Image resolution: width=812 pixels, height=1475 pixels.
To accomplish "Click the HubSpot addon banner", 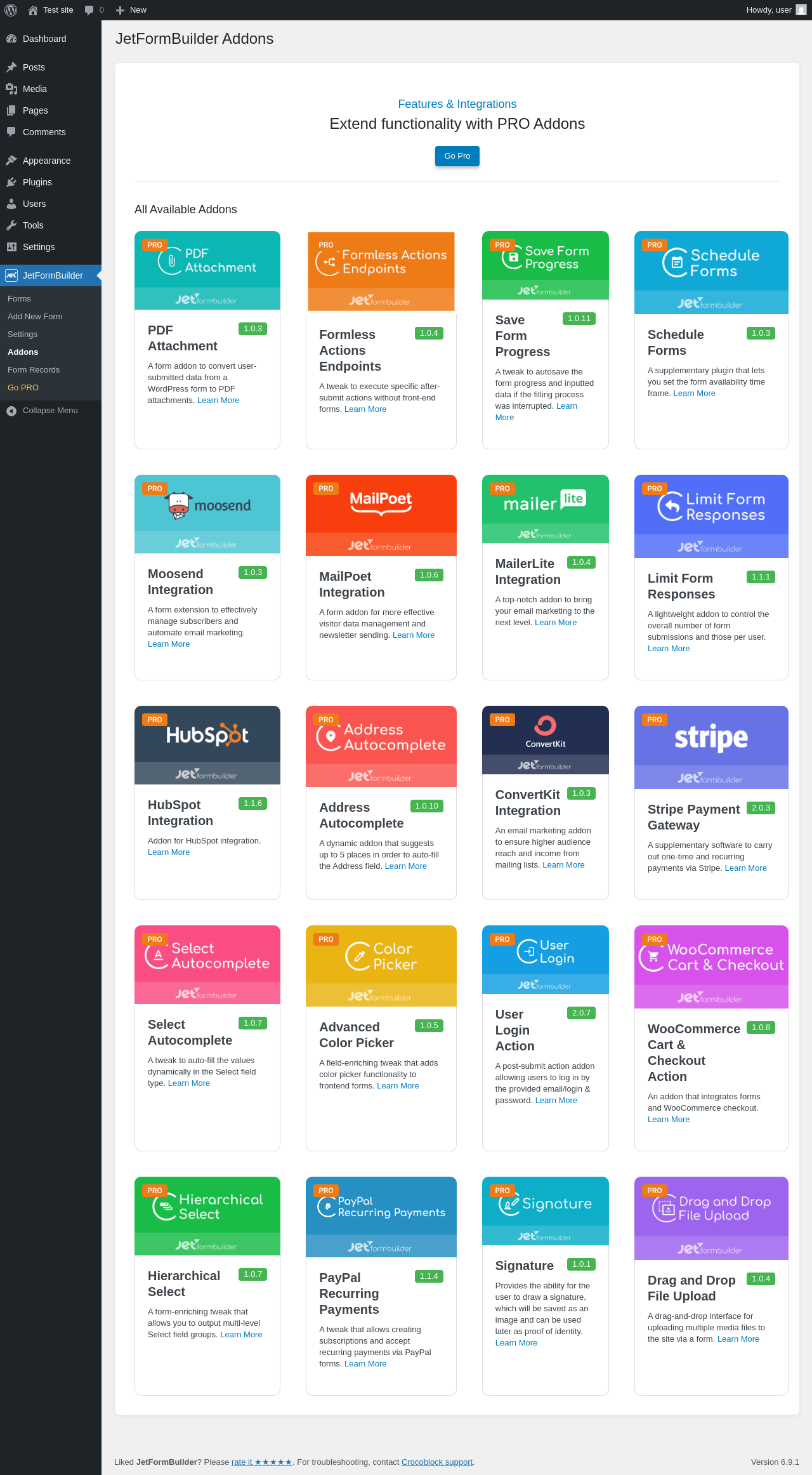I will 207,745.
